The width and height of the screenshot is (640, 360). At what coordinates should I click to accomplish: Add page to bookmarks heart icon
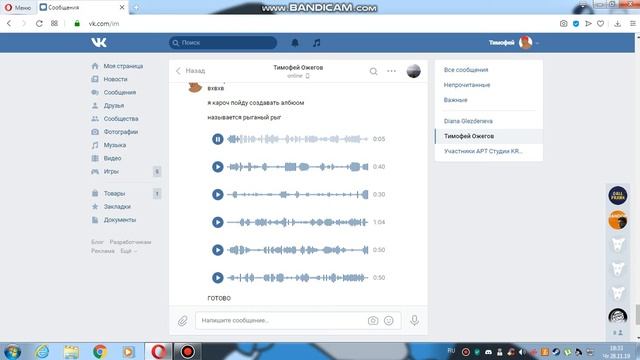pos(600,24)
